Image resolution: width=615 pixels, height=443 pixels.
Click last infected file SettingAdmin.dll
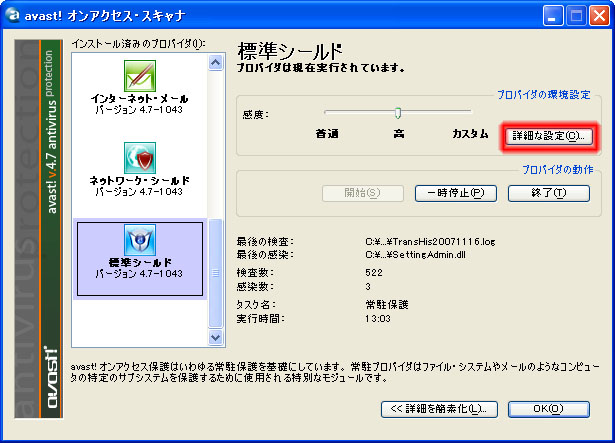(415, 255)
